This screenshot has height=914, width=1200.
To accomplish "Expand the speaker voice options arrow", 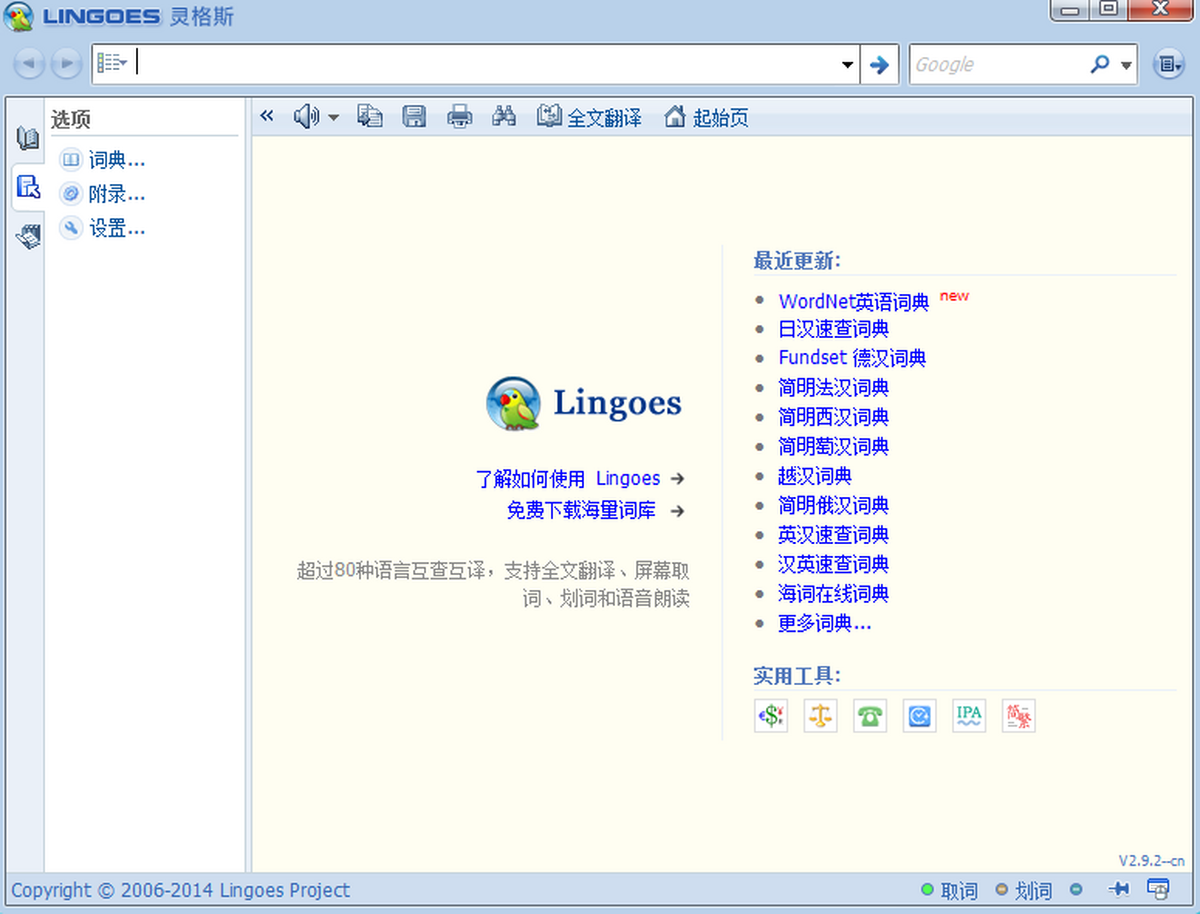I will (x=333, y=118).
